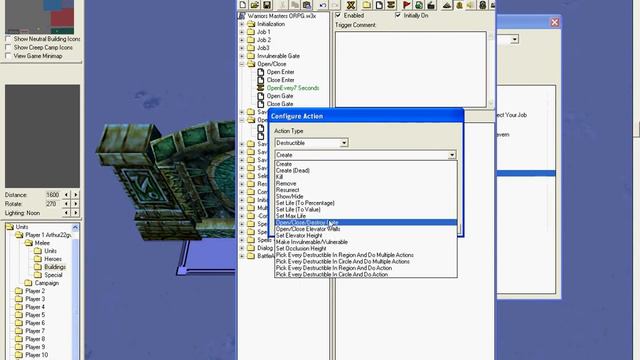This screenshot has height=360, width=640.
Task: Collapse the Open/Close category
Action: tap(242, 64)
